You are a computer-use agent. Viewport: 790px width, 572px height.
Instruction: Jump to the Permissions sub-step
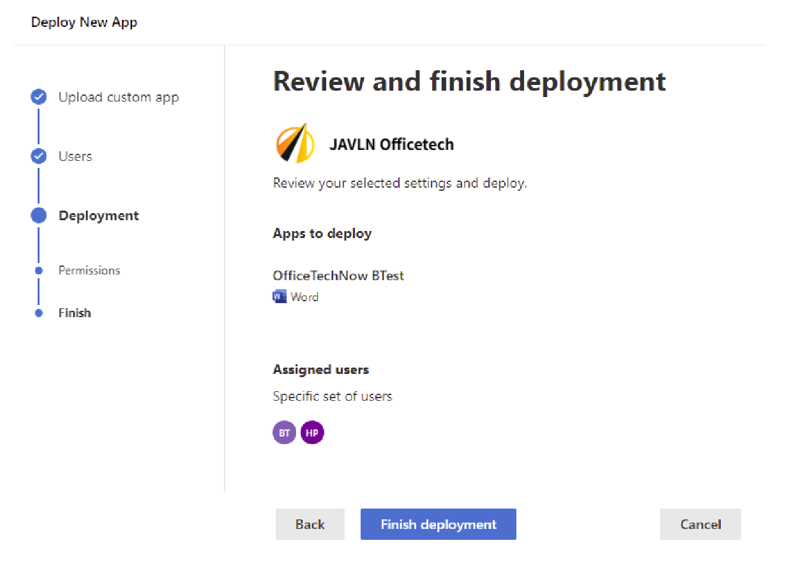tap(89, 270)
